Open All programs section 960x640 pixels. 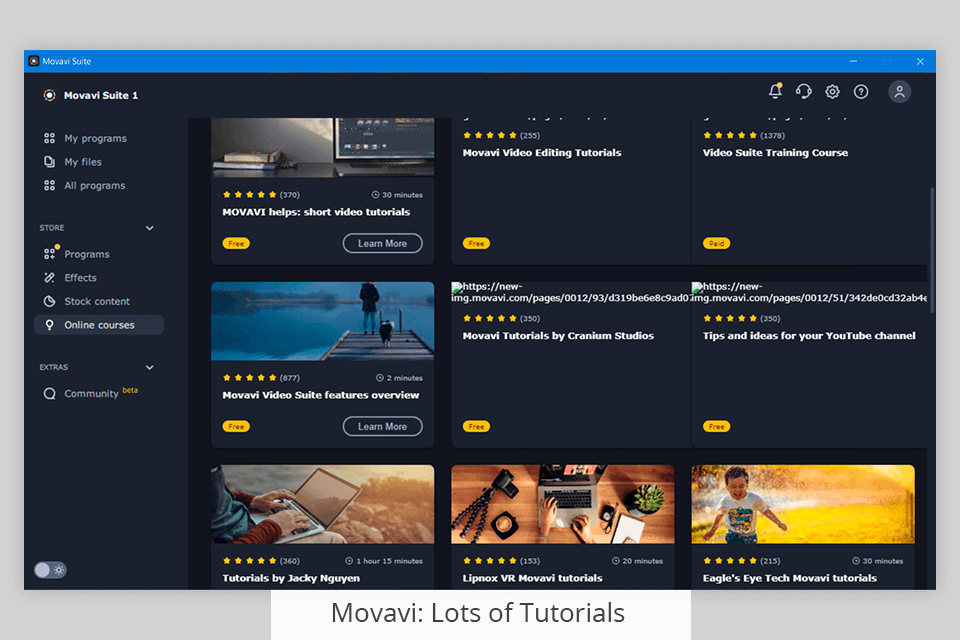click(95, 186)
